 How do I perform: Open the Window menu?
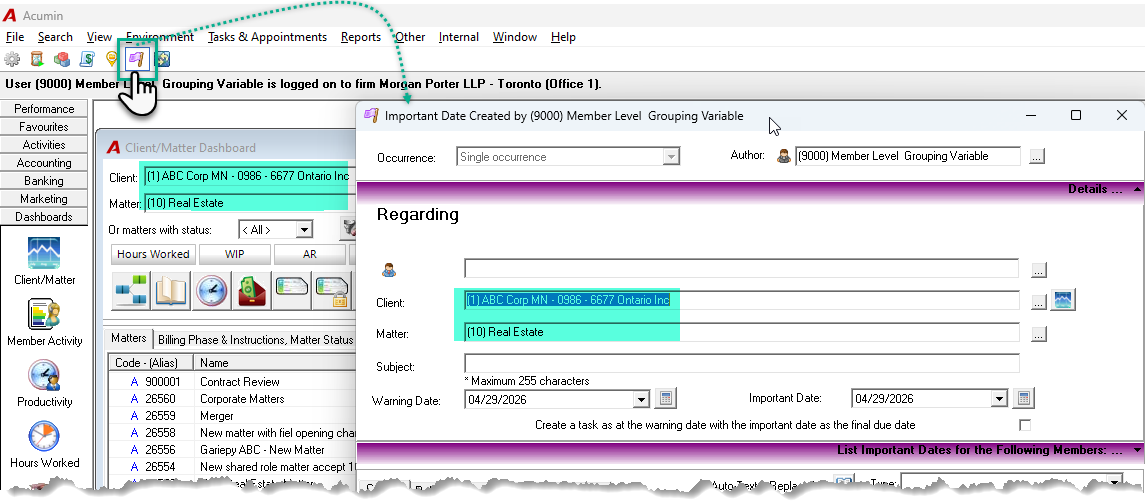point(515,37)
